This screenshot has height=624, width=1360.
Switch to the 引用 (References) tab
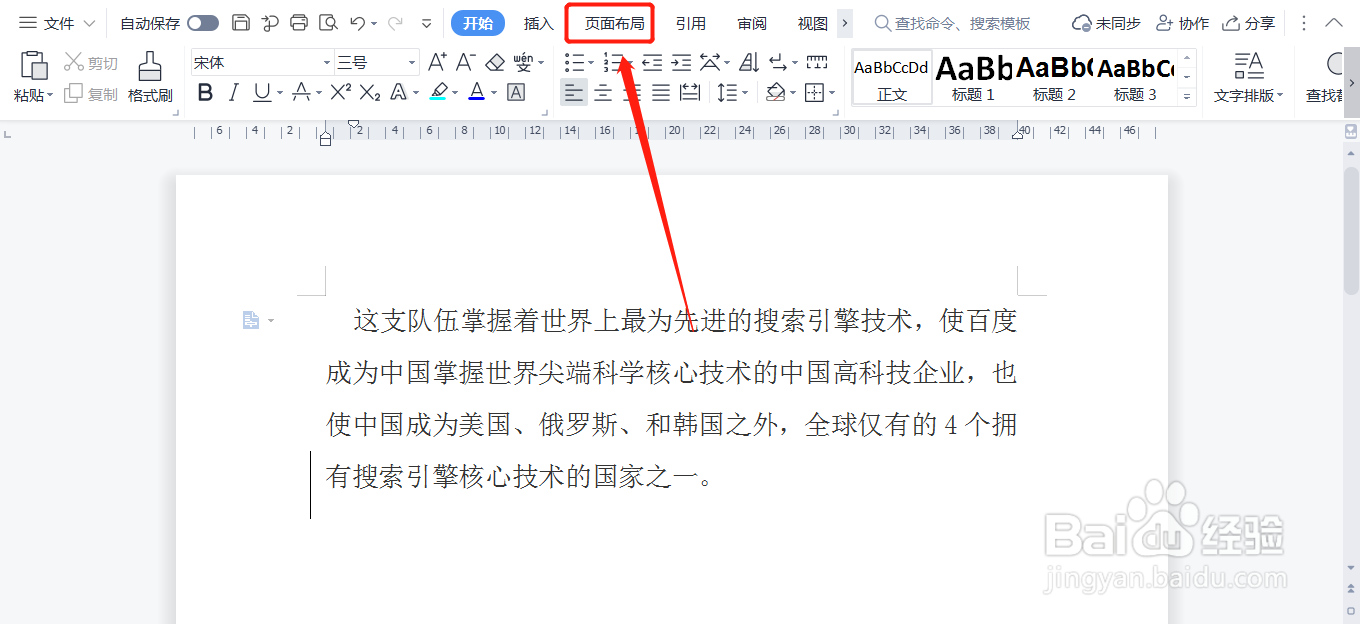click(x=691, y=23)
